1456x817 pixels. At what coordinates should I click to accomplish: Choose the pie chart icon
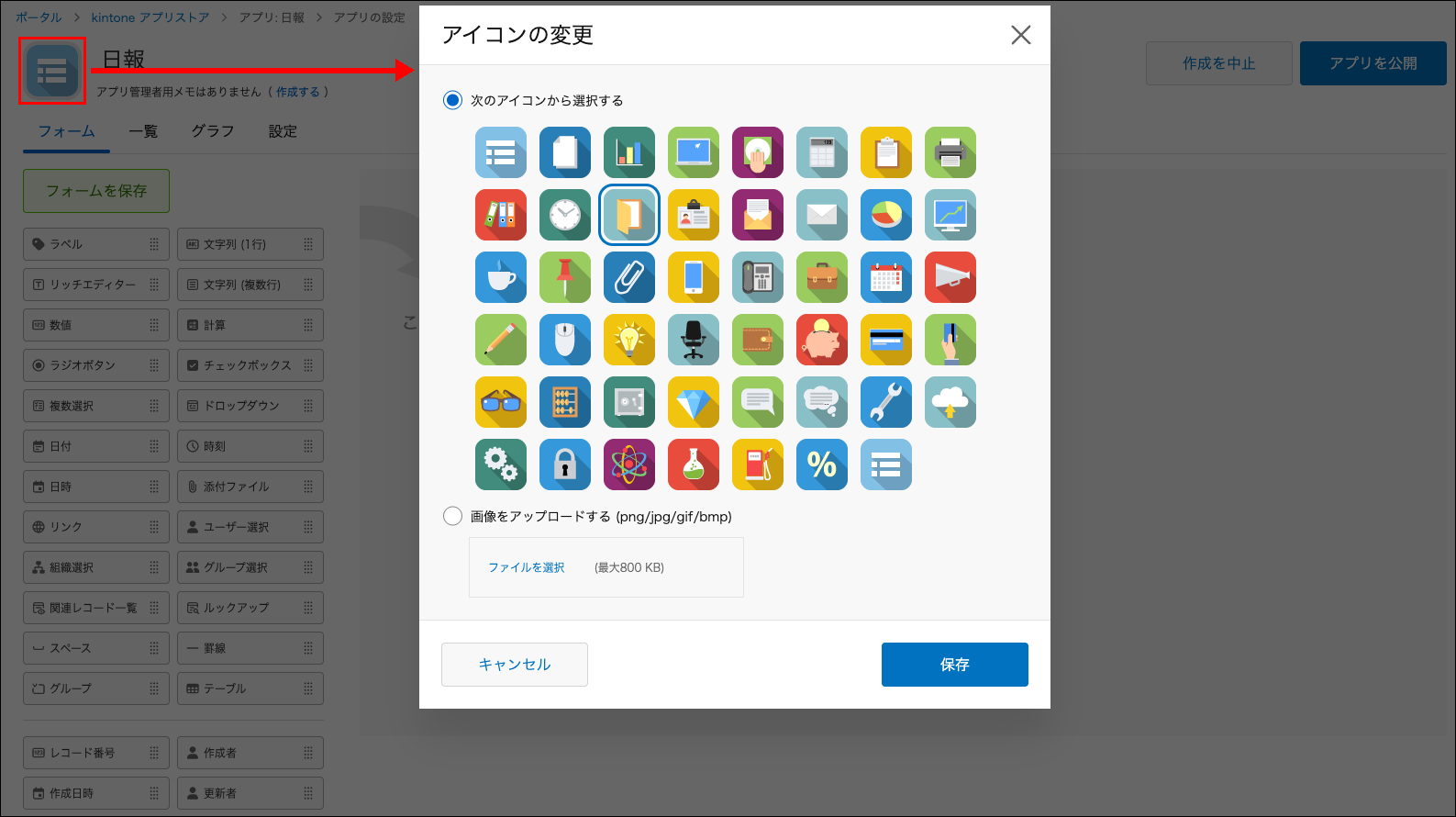pyautogui.click(x=886, y=215)
